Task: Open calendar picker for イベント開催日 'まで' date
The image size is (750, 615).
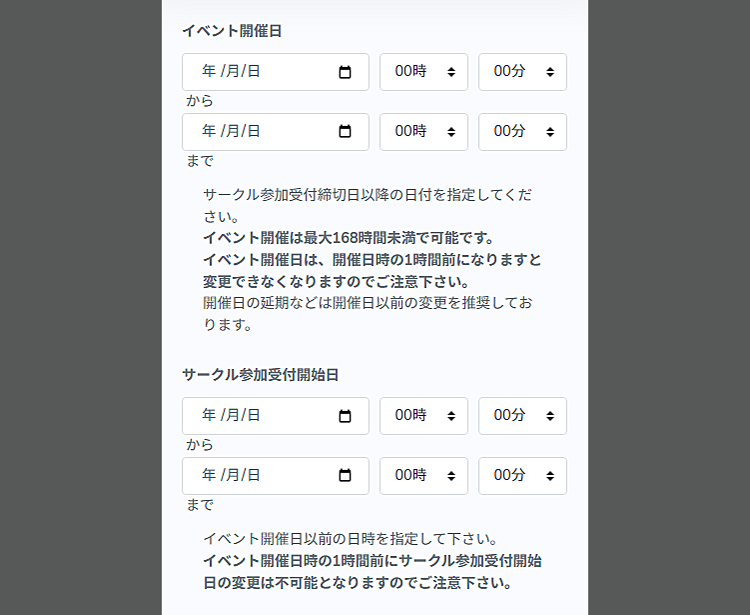Action: pos(345,132)
